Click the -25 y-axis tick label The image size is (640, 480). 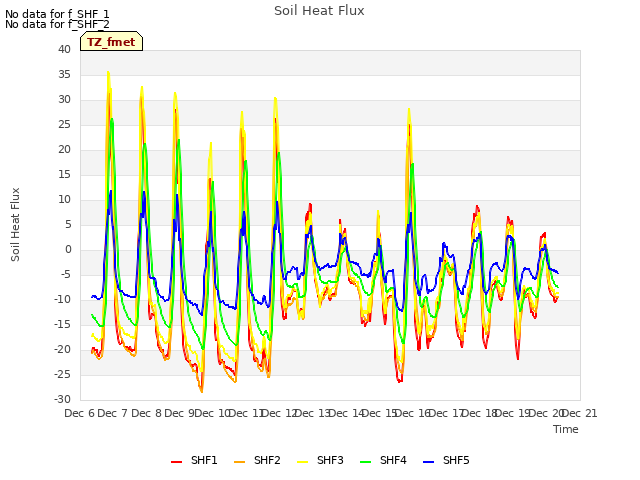63,374
